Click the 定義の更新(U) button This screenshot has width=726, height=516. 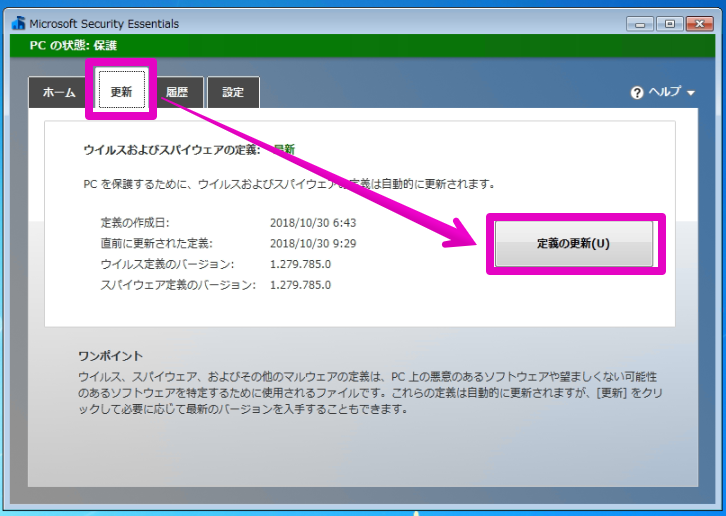[574, 244]
